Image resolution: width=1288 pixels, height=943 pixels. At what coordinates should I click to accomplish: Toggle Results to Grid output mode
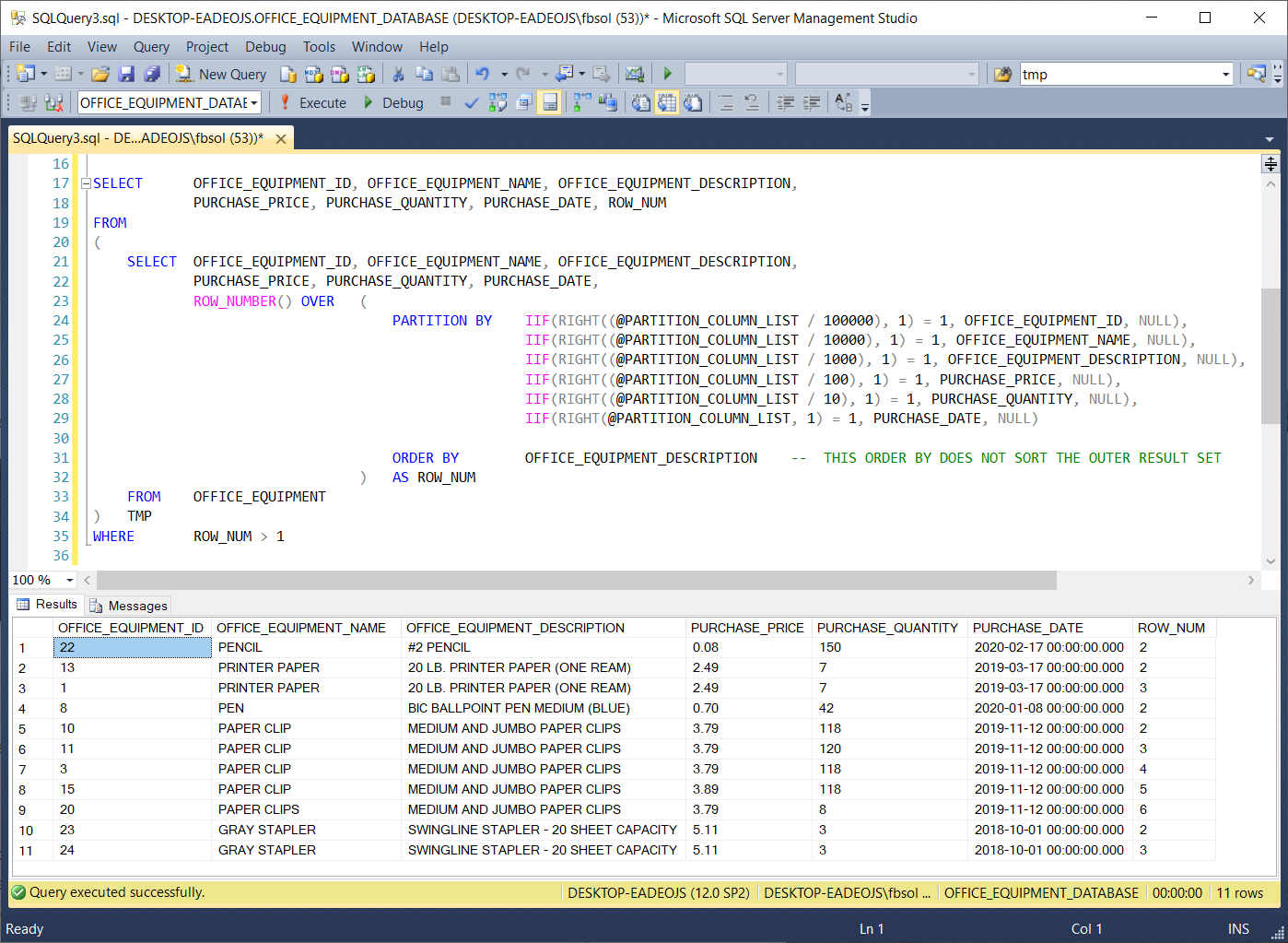[667, 102]
